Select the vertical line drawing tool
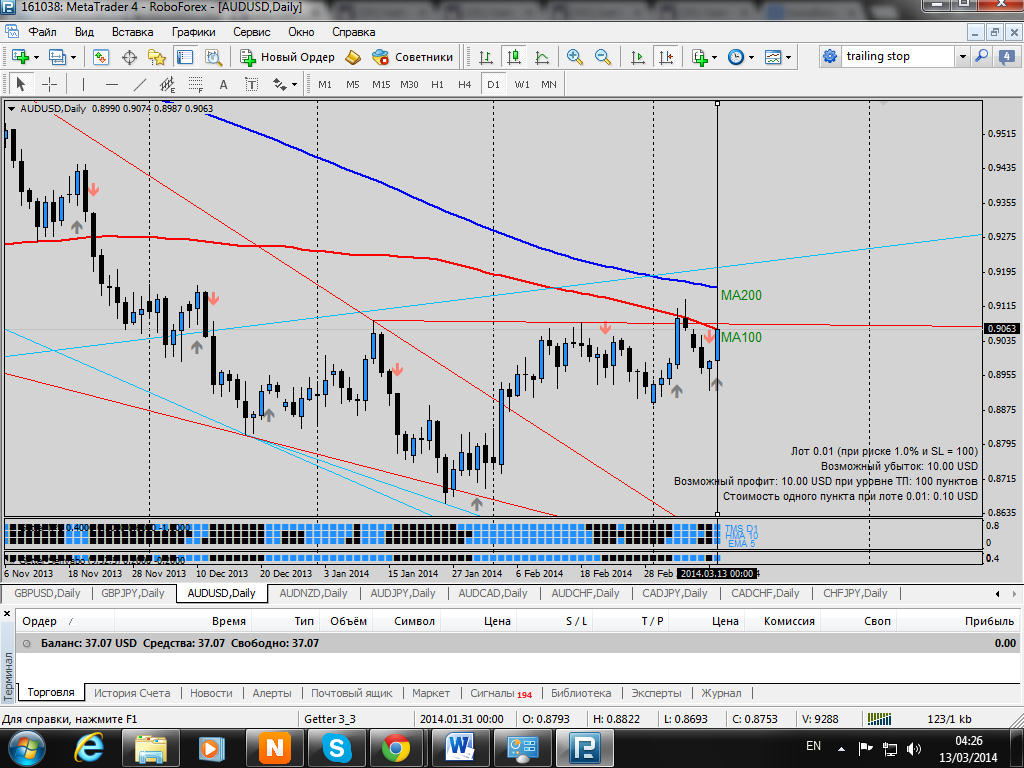The width and height of the screenshot is (1024, 768). click(x=83, y=84)
